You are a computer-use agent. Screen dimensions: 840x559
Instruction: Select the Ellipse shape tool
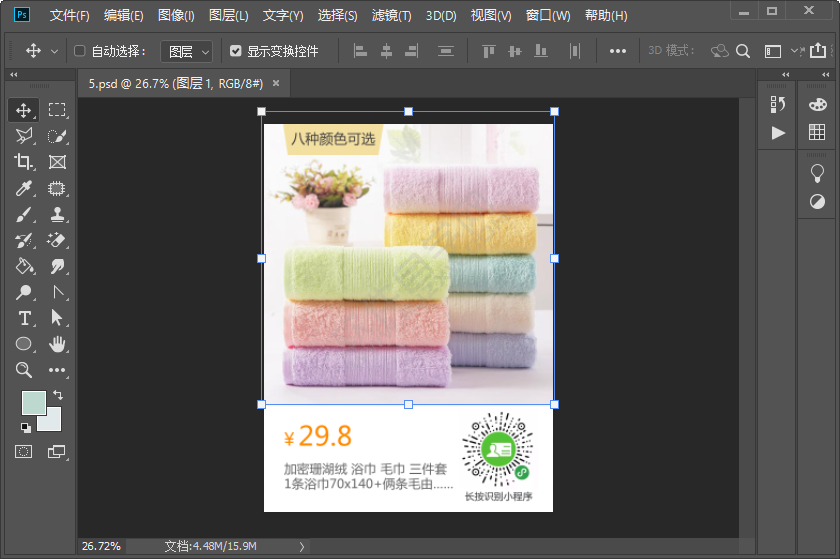pyautogui.click(x=24, y=344)
